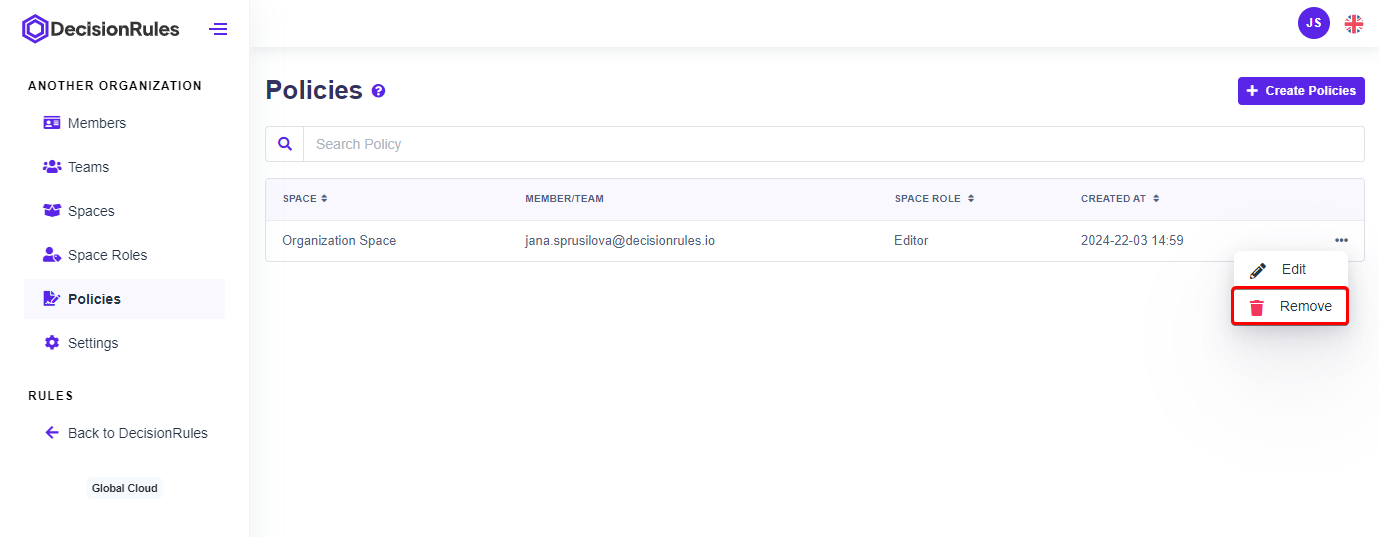Click Back to DecisionRules link
This screenshot has height=537, width=1379.
[x=137, y=433]
